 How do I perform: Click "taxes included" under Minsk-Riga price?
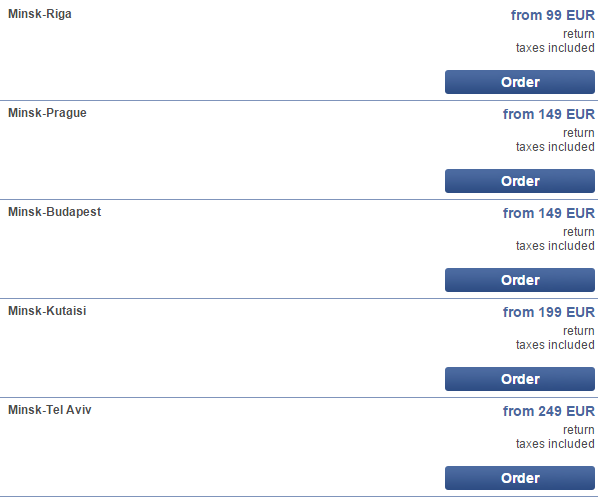[555, 48]
